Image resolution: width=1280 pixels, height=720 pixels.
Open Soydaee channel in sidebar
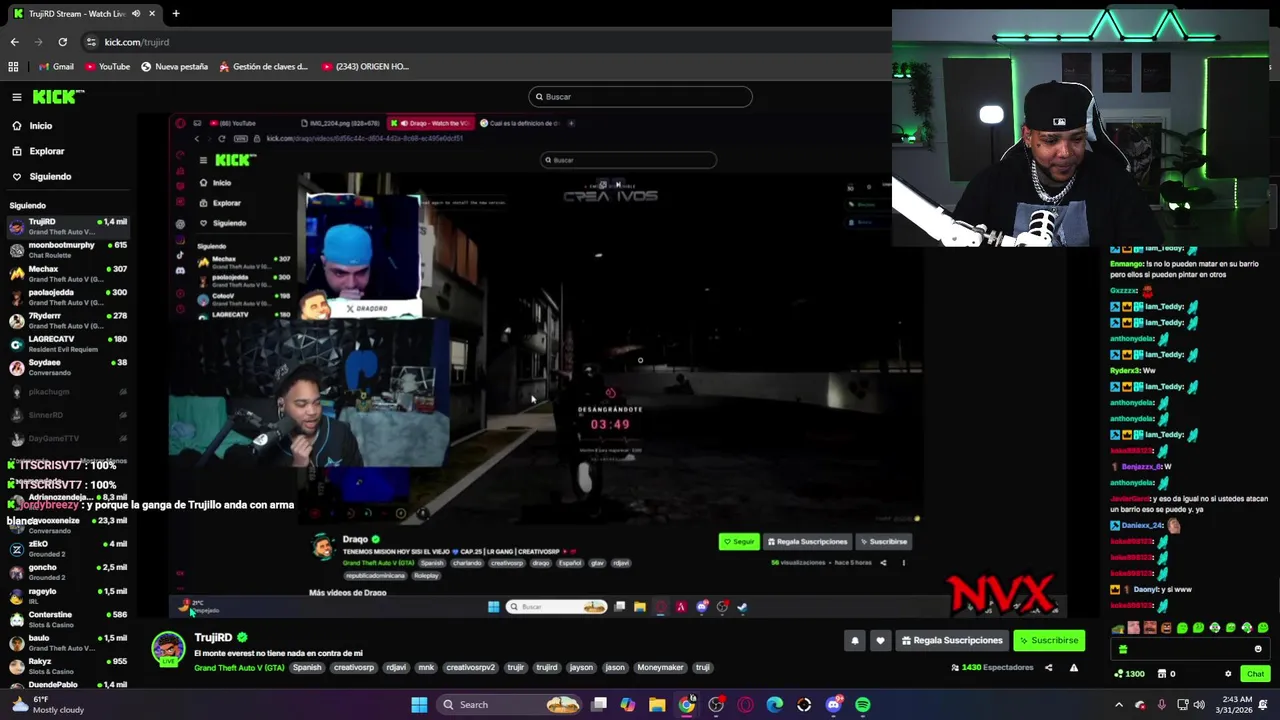pos(68,367)
